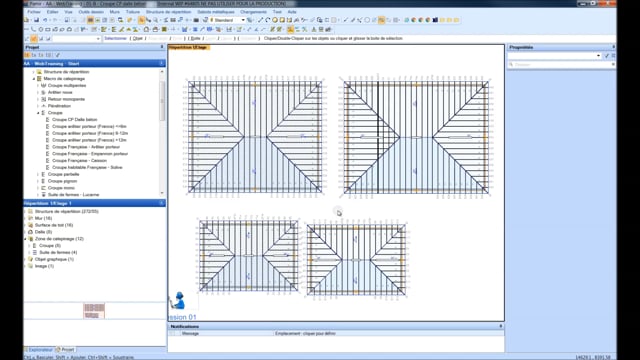Click the icon beside Pénétration
The image size is (640, 360).
[x=44, y=106]
